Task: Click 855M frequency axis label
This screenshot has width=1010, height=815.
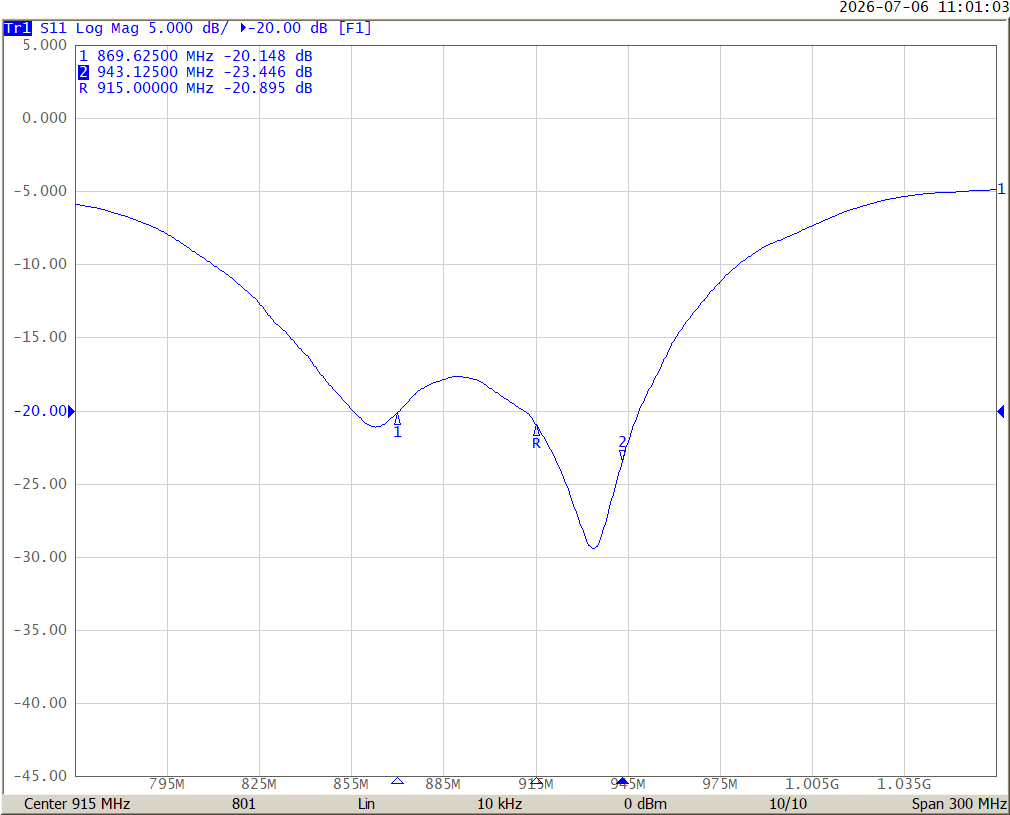Action: click(x=351, y=784)
